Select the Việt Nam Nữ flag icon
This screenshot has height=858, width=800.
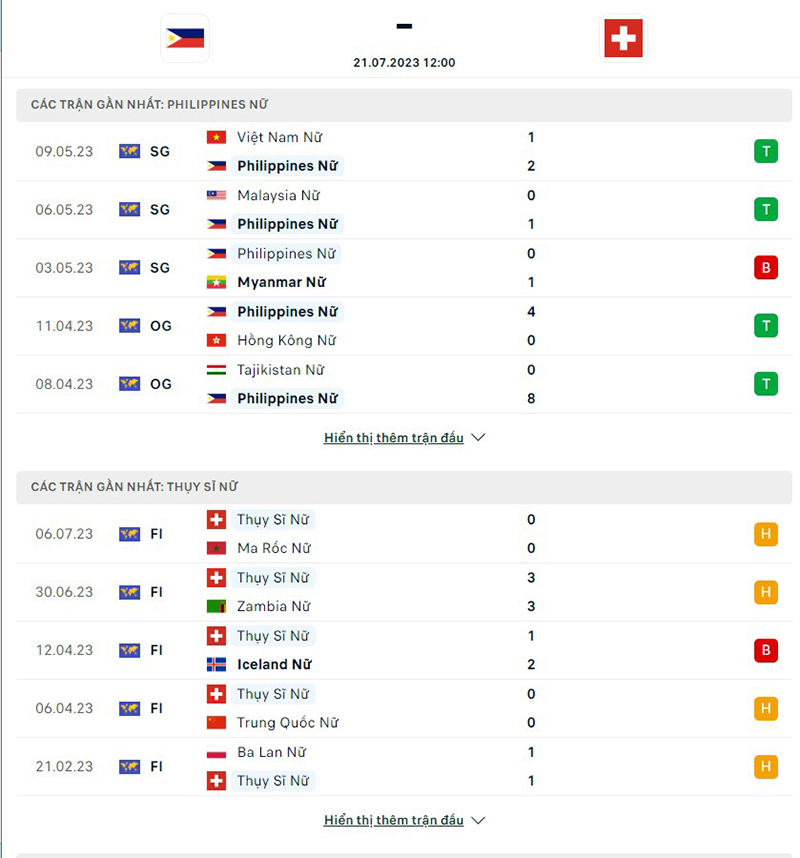216,137
